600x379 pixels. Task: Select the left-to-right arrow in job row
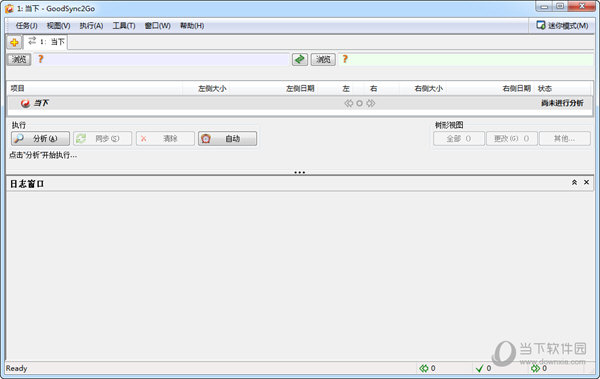coord(370,103)
